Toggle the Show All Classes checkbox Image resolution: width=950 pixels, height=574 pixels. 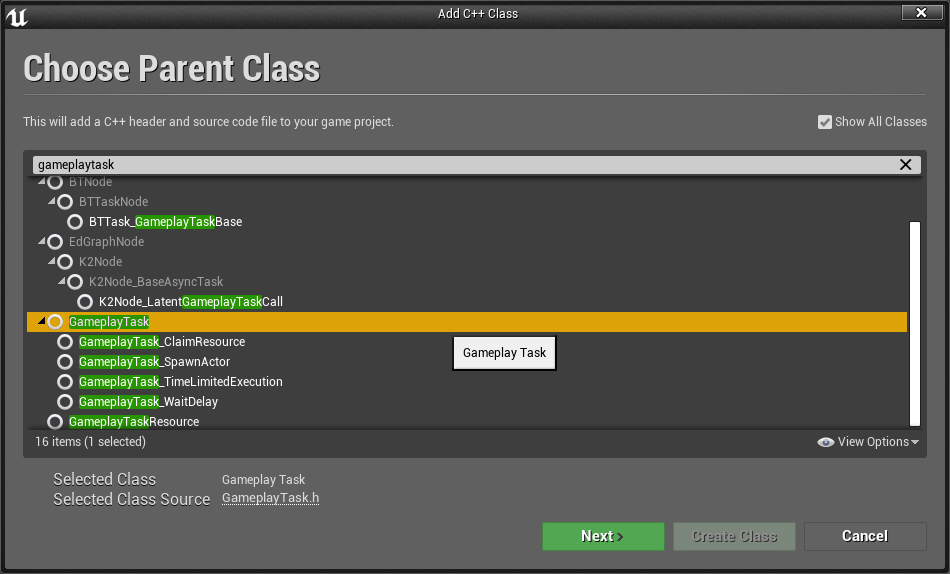coord(824,122)
